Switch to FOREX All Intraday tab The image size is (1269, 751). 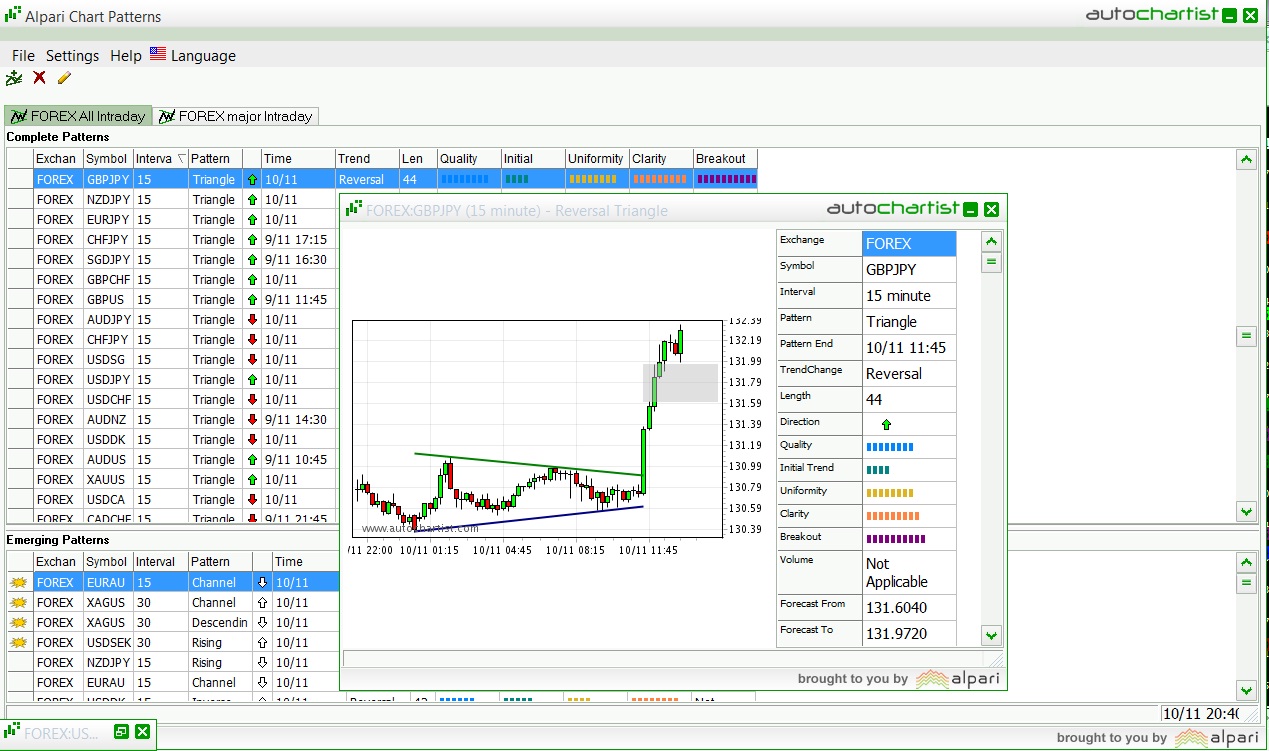(x=78, y=116)
